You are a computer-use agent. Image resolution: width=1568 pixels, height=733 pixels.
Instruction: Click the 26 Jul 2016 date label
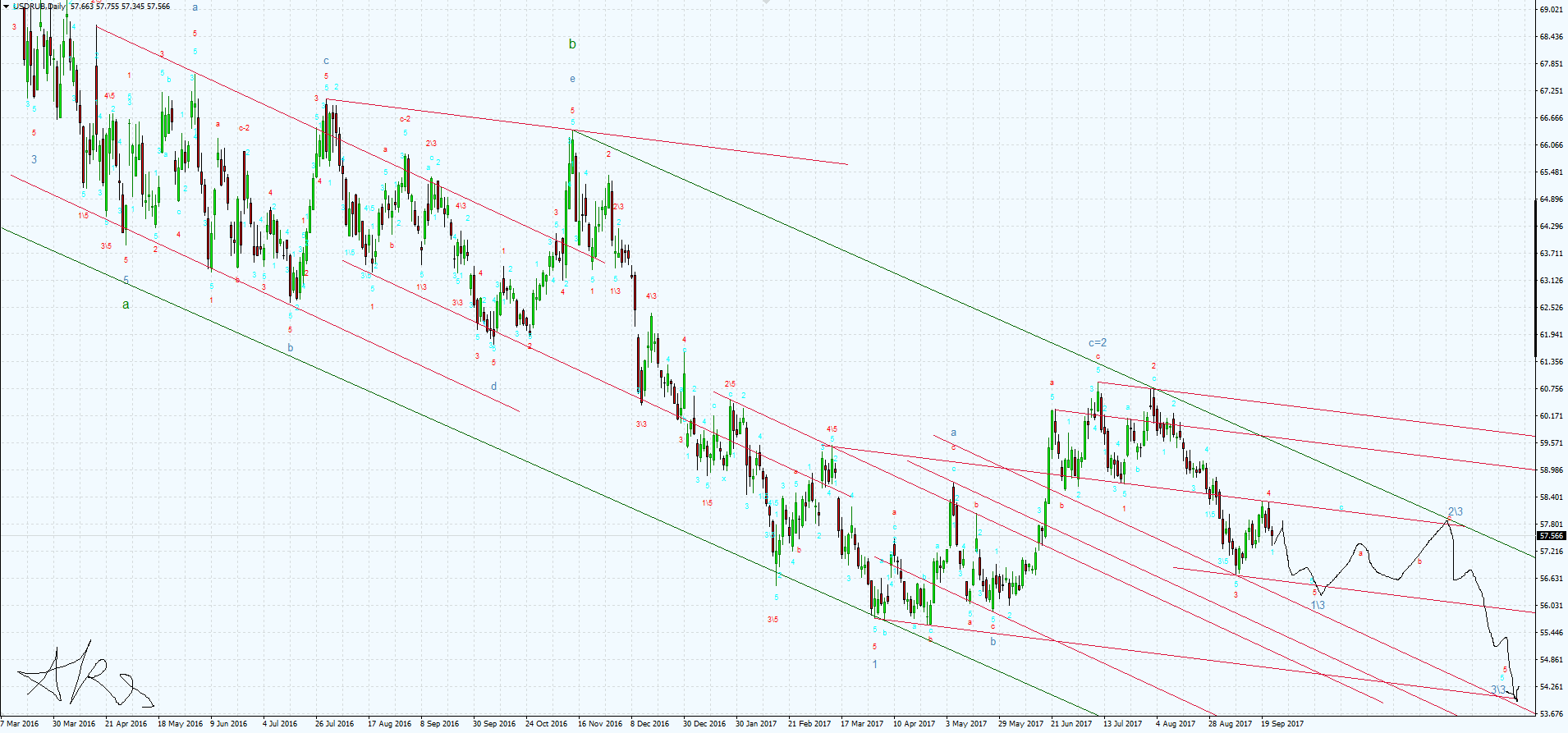point(334,724)
